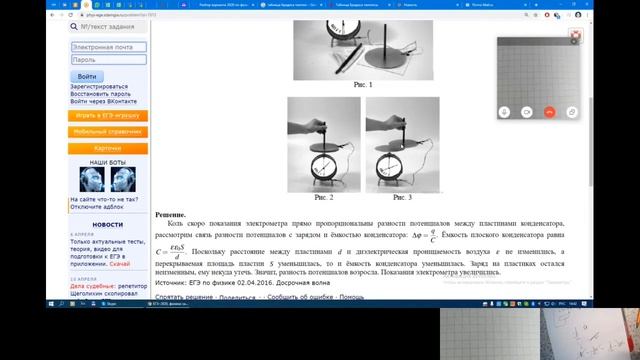Click the browser address bar URL

pyautogui.click(x=121, y=15)
